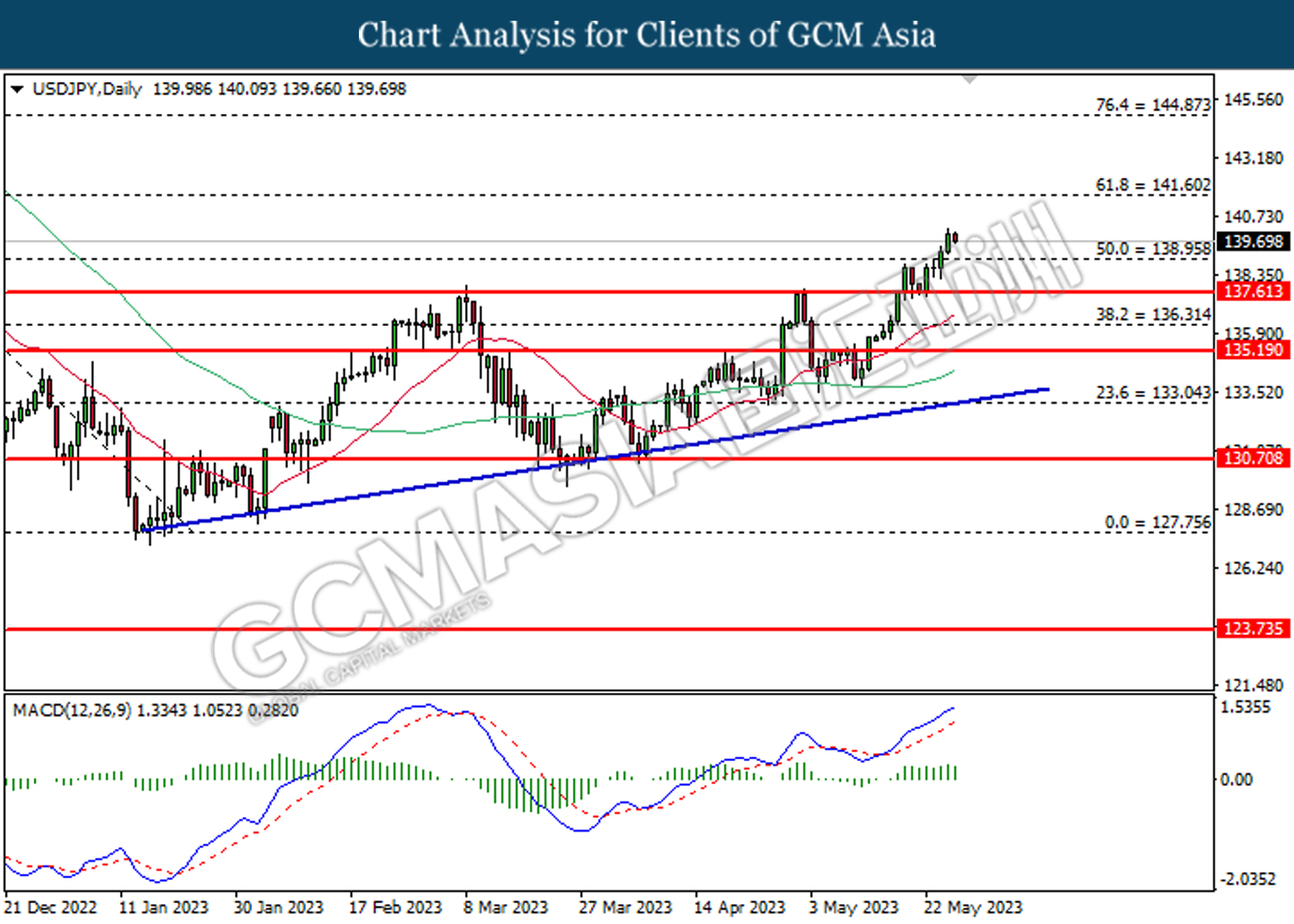The width and height of the screenshot is (1294, 924).
Task: Click the Fibonacci label 50.0 = 138.958
Action: click(x=1153, y=248)
